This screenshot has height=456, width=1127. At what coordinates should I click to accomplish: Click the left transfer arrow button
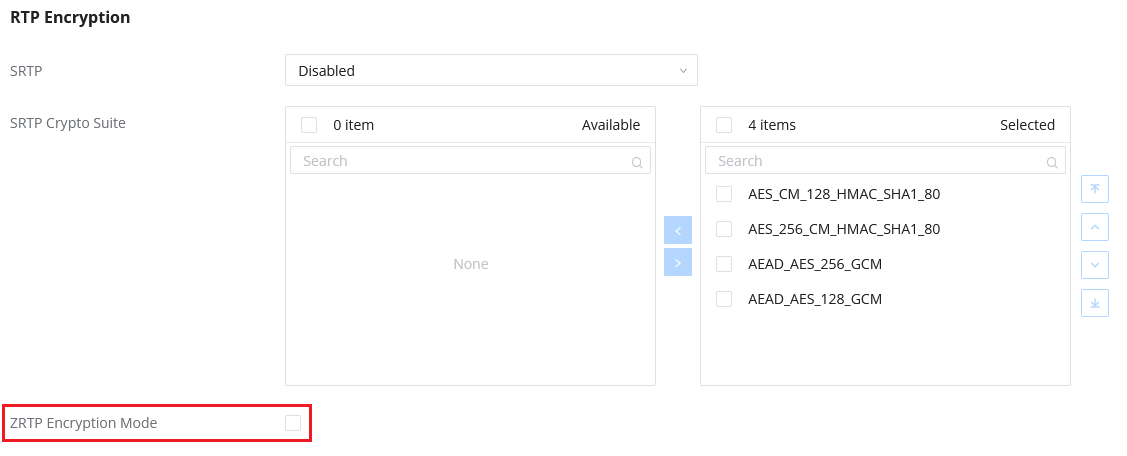678,230
